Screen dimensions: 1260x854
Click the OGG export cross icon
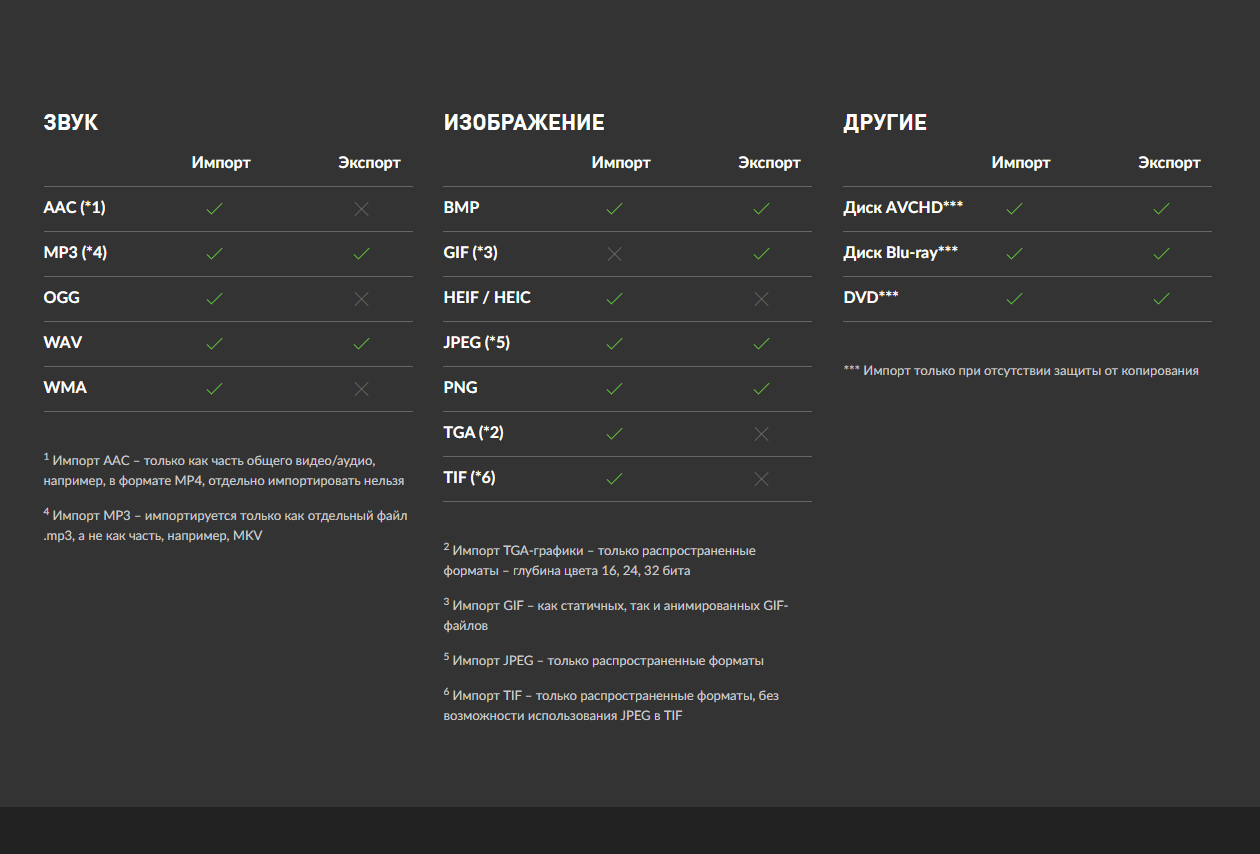pyautogui.click(x=361, y=299)
